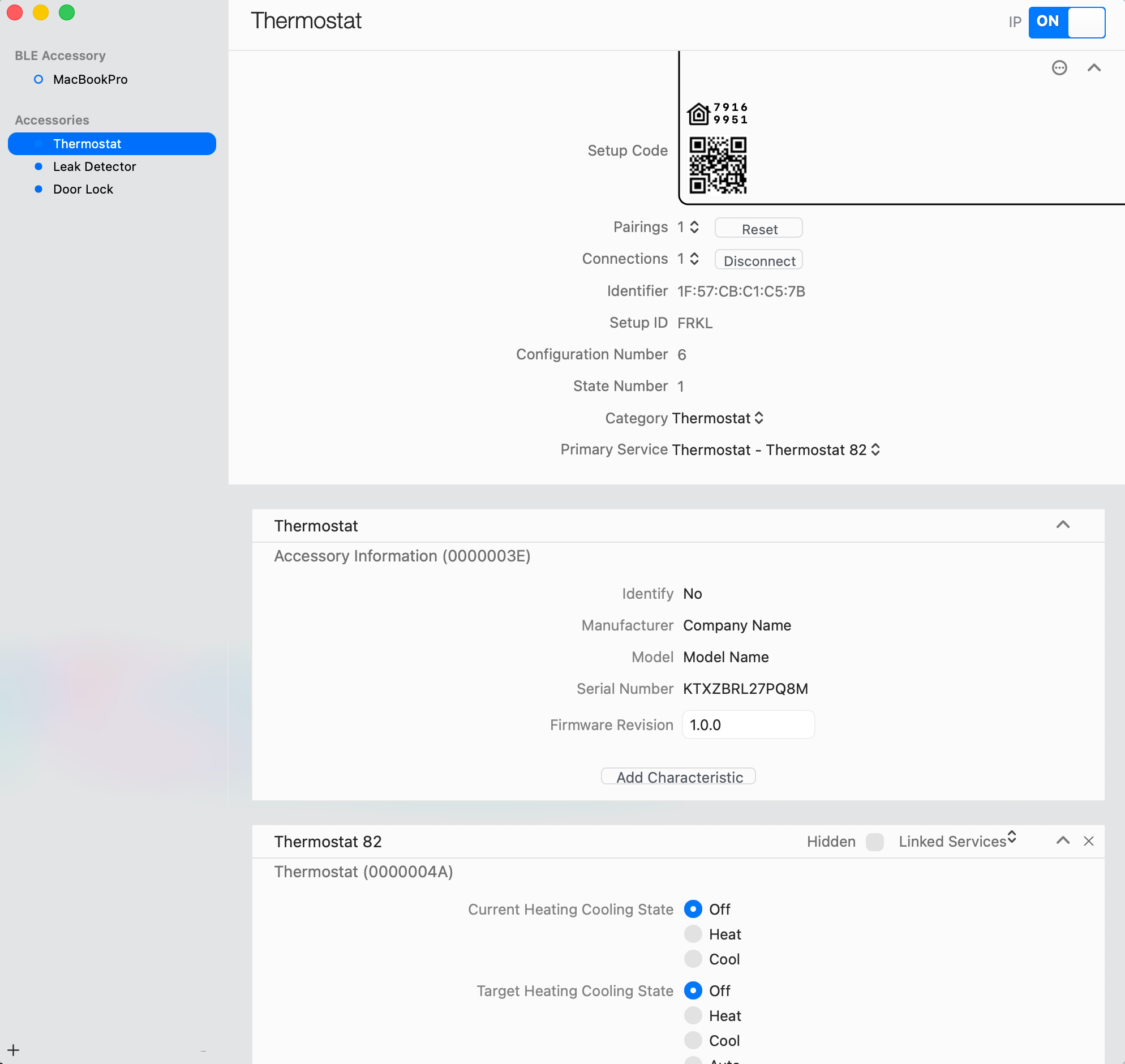Click the Add Characteristic button

(678, 777)
